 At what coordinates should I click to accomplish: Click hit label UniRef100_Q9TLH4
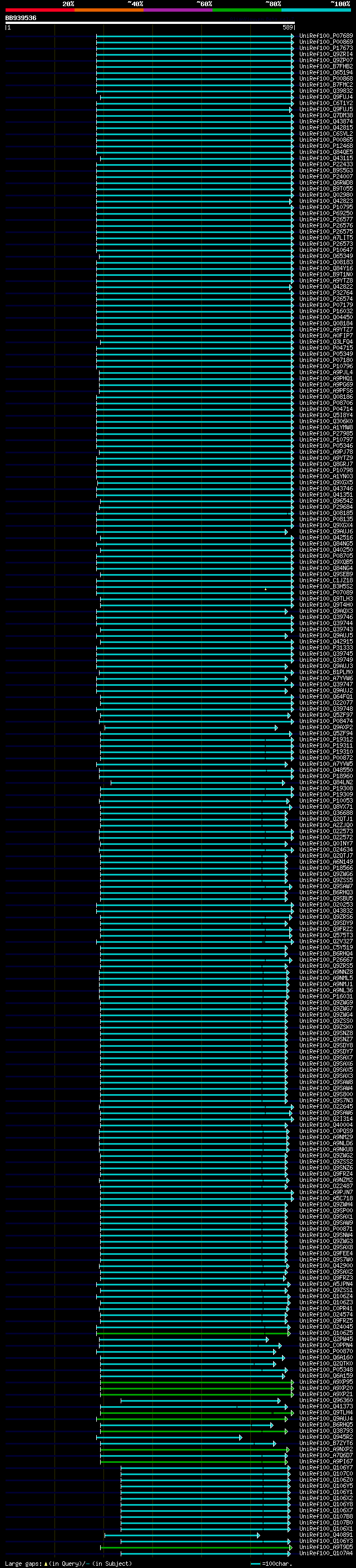325,1413
